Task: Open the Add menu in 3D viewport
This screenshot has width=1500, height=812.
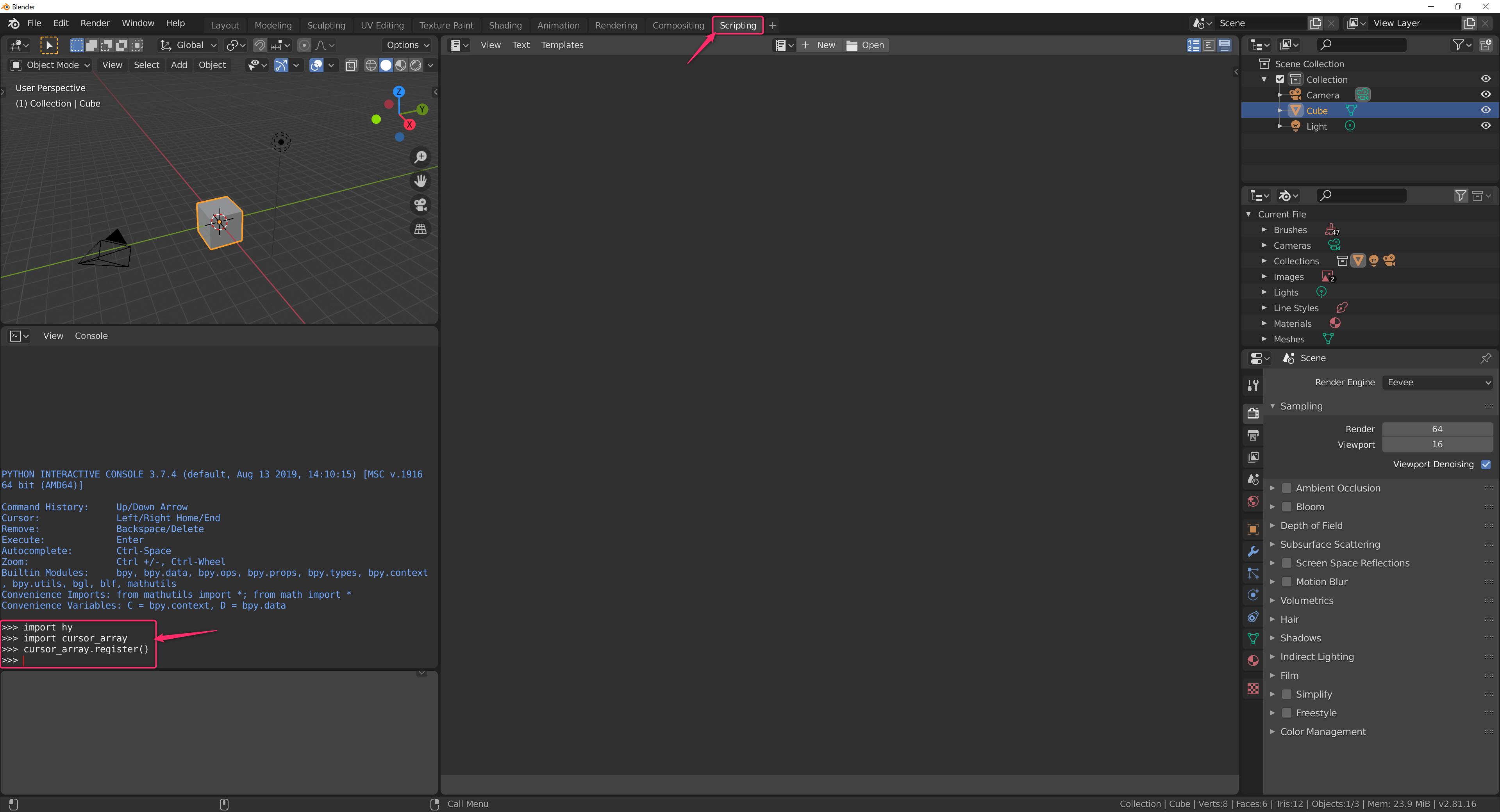Action: (x=179, y=65)
